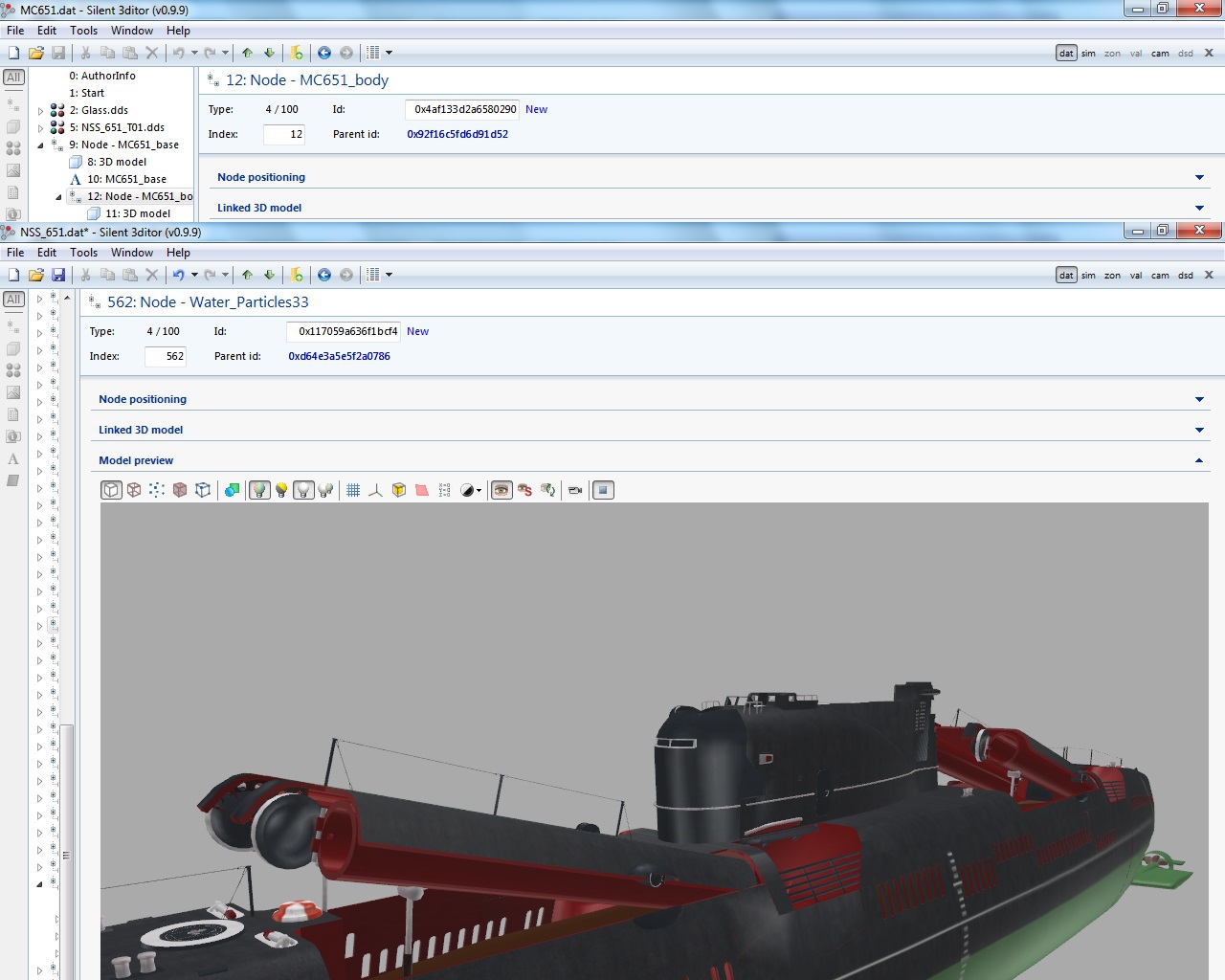Select the grid display icon in preview toolbar

click(x=353, y=490)
